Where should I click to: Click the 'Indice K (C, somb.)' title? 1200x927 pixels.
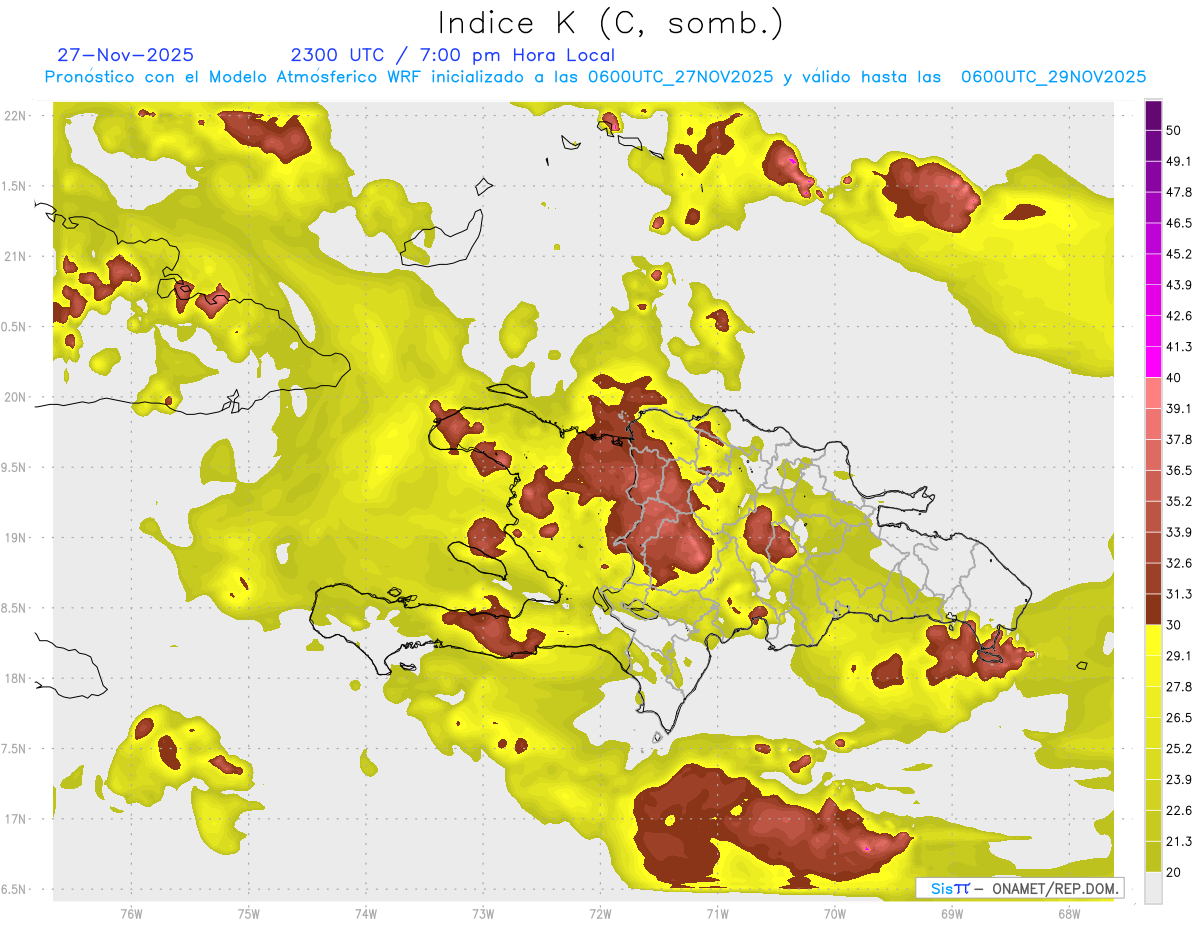pyautogui.click(x=610, y=23)
